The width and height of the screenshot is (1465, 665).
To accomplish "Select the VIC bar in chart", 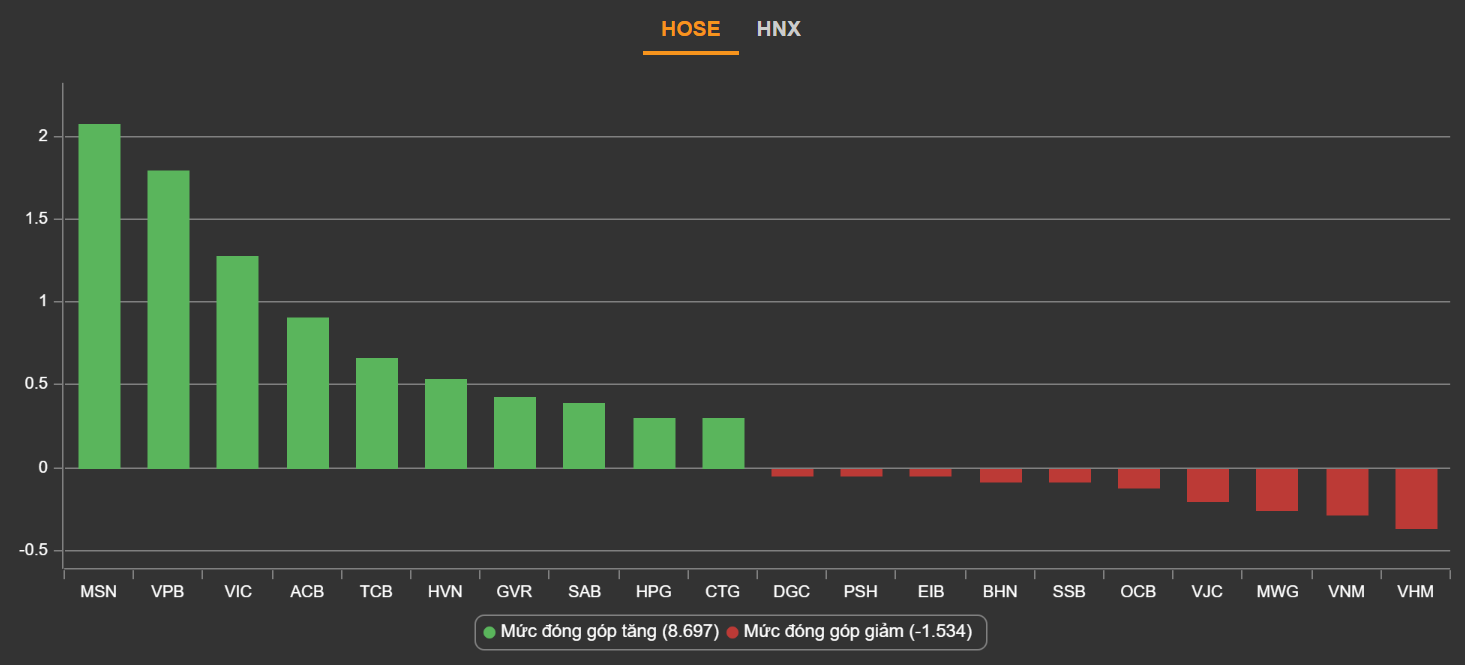I will point(238,362).
